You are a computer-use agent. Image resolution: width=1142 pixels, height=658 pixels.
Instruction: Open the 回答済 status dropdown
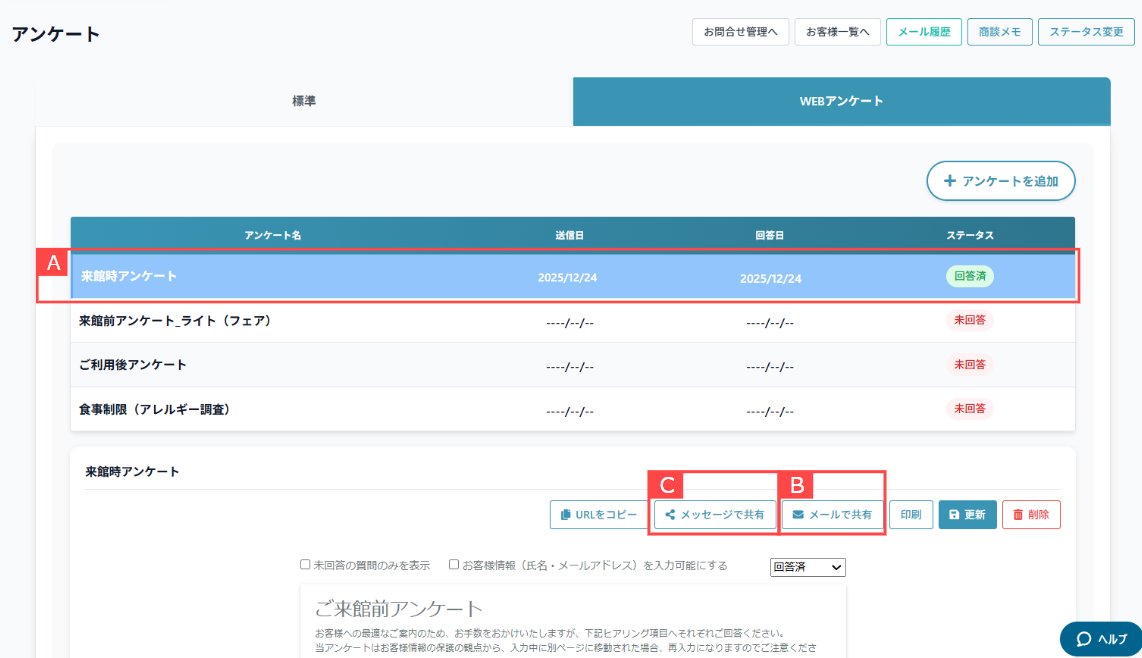pos(808,567)
